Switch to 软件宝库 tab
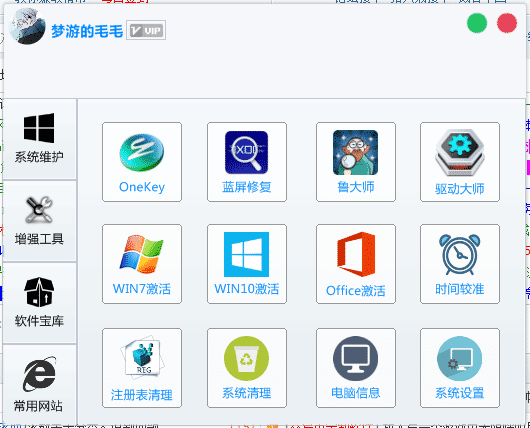The image size is (530, 428). tap(40, 303)
